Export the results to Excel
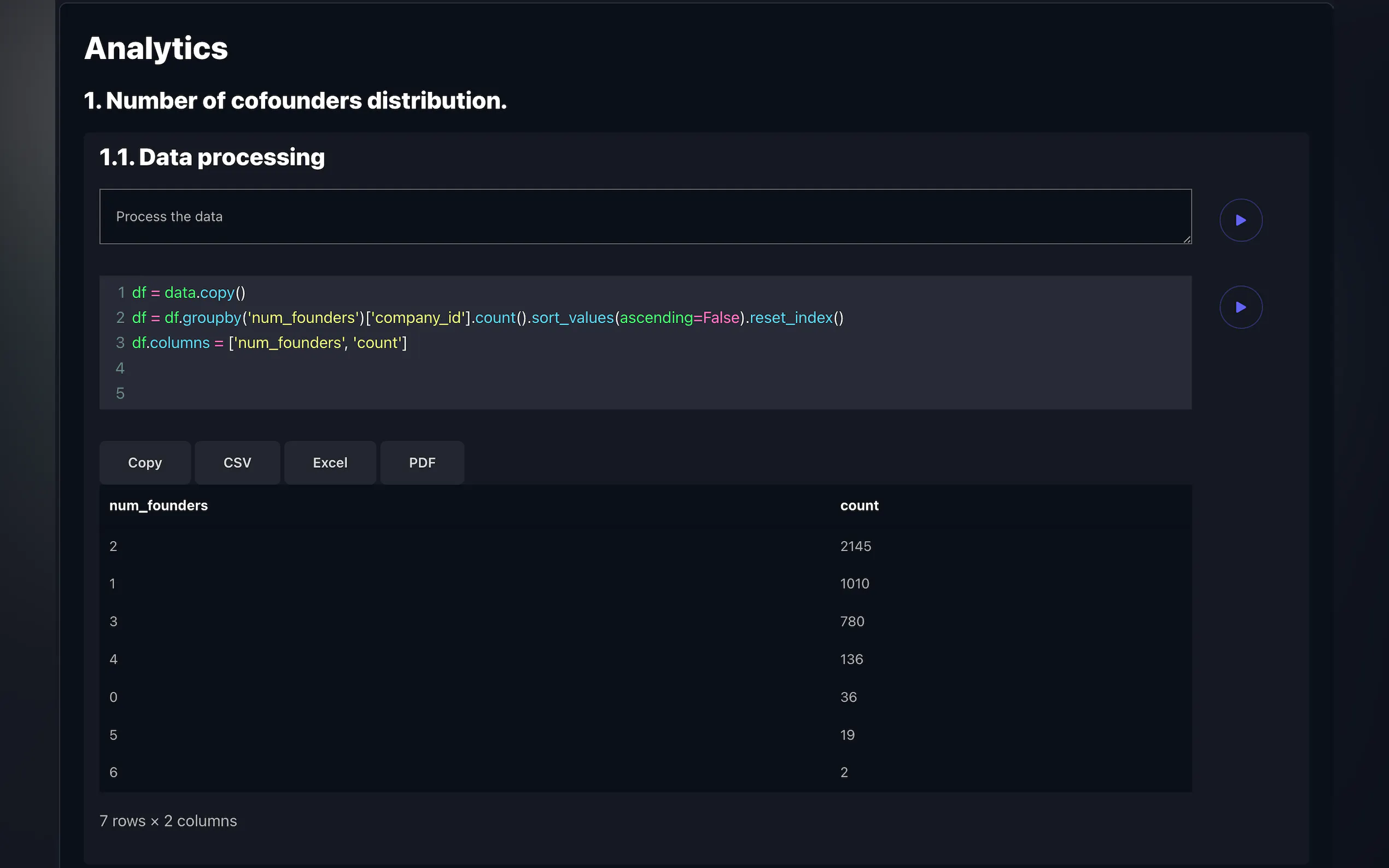Screen dimensions: 1389x868 click(330, 462)
